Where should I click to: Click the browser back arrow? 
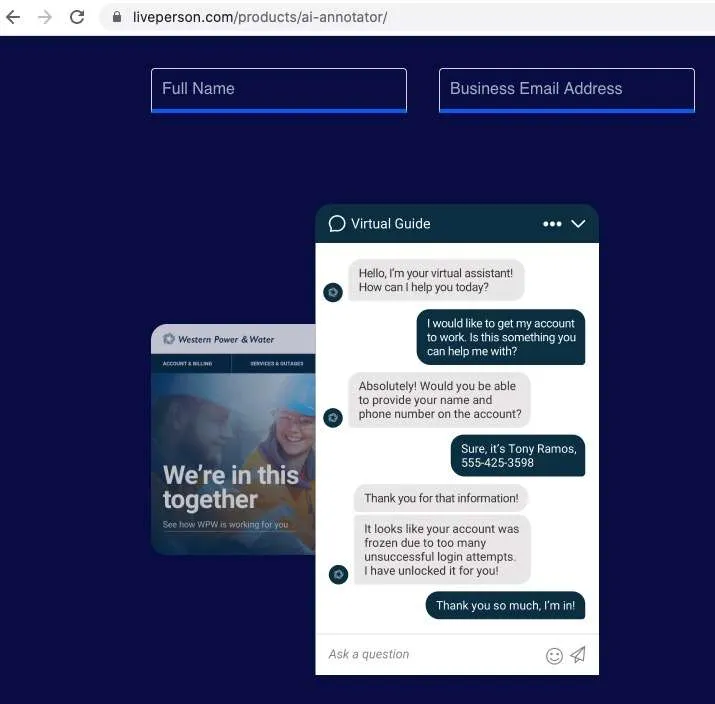click(13, 17)
